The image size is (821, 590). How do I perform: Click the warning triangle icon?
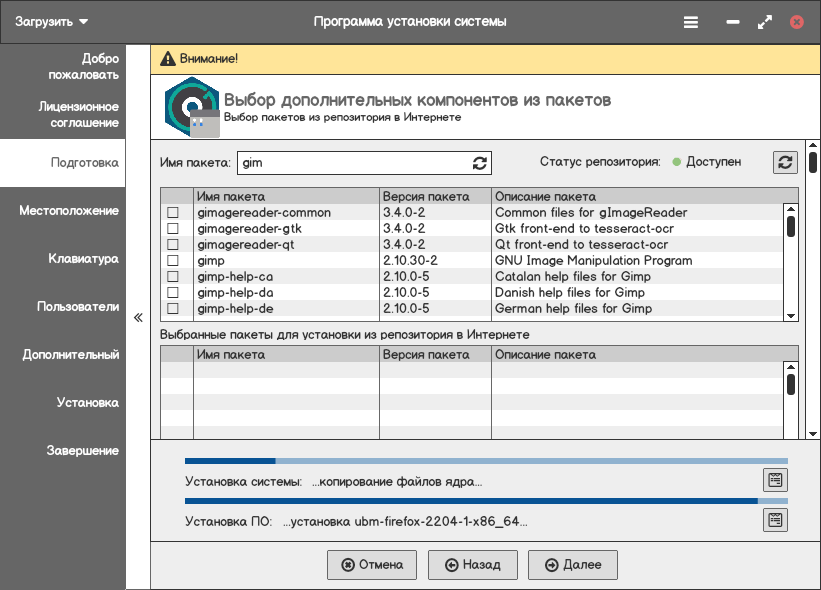pos(166,59)
